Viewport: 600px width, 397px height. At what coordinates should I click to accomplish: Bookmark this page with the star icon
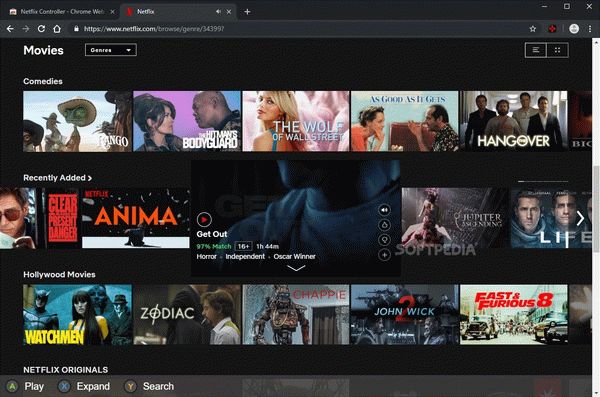(x=533, y=29)
